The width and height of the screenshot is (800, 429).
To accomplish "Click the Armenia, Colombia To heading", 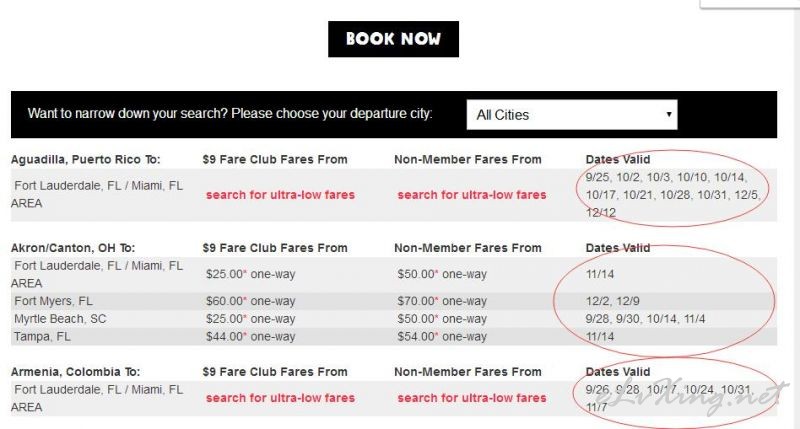I will pos(76,372).
